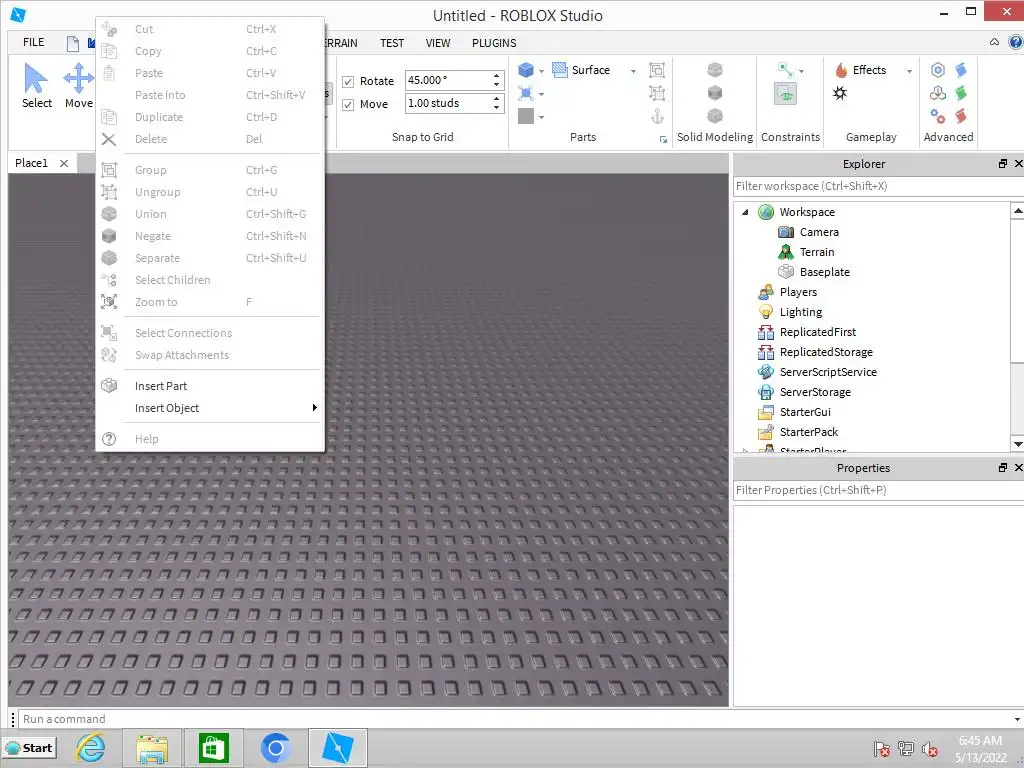
Task: Click the Filter Properties search field
Action: (x=878, y=490)
